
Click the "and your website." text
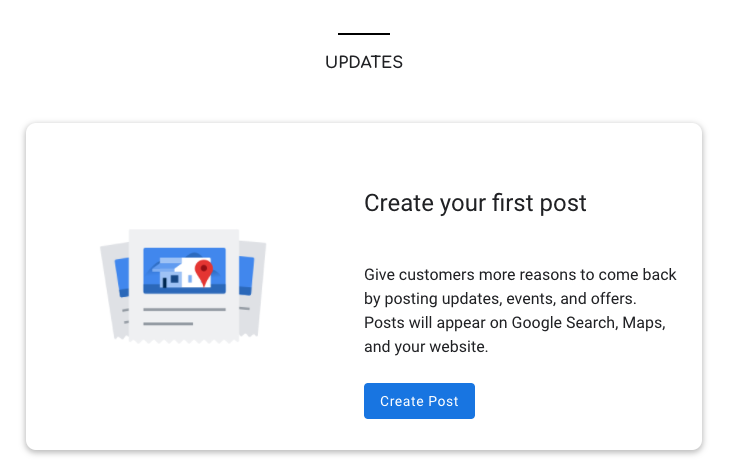tap(426, 347)
